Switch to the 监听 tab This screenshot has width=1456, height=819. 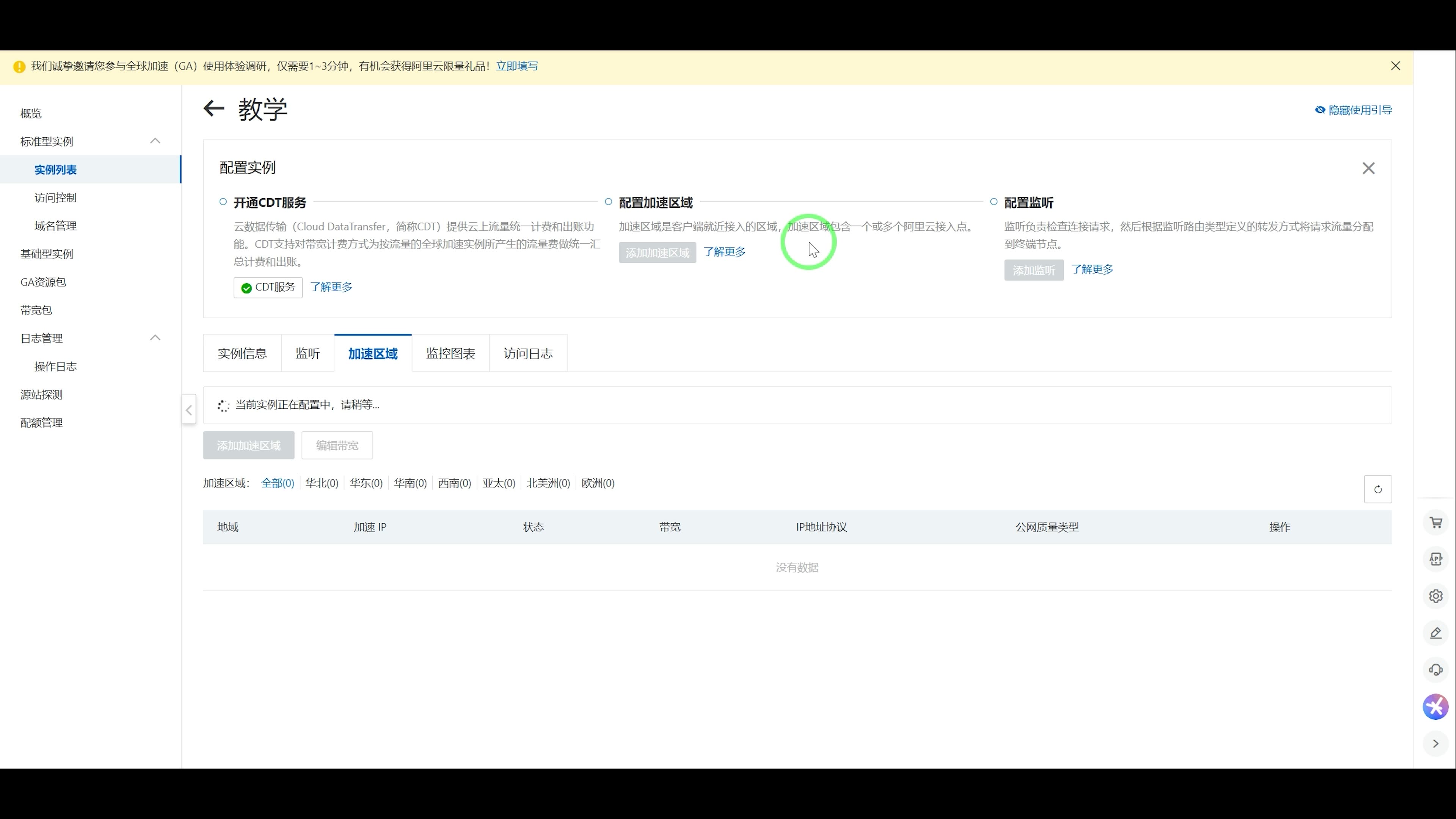[308, 353]
